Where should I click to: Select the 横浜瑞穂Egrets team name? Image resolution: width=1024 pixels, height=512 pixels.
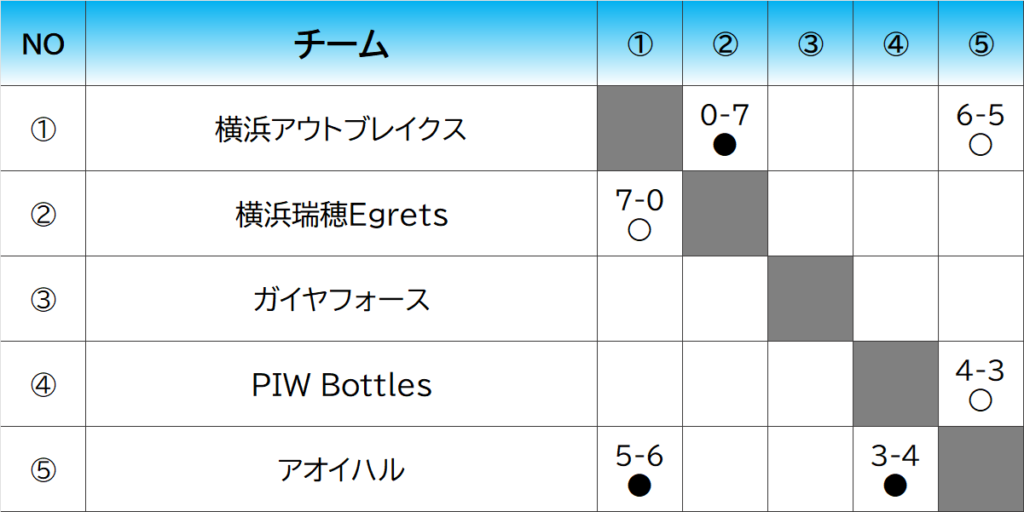(342, 215)
